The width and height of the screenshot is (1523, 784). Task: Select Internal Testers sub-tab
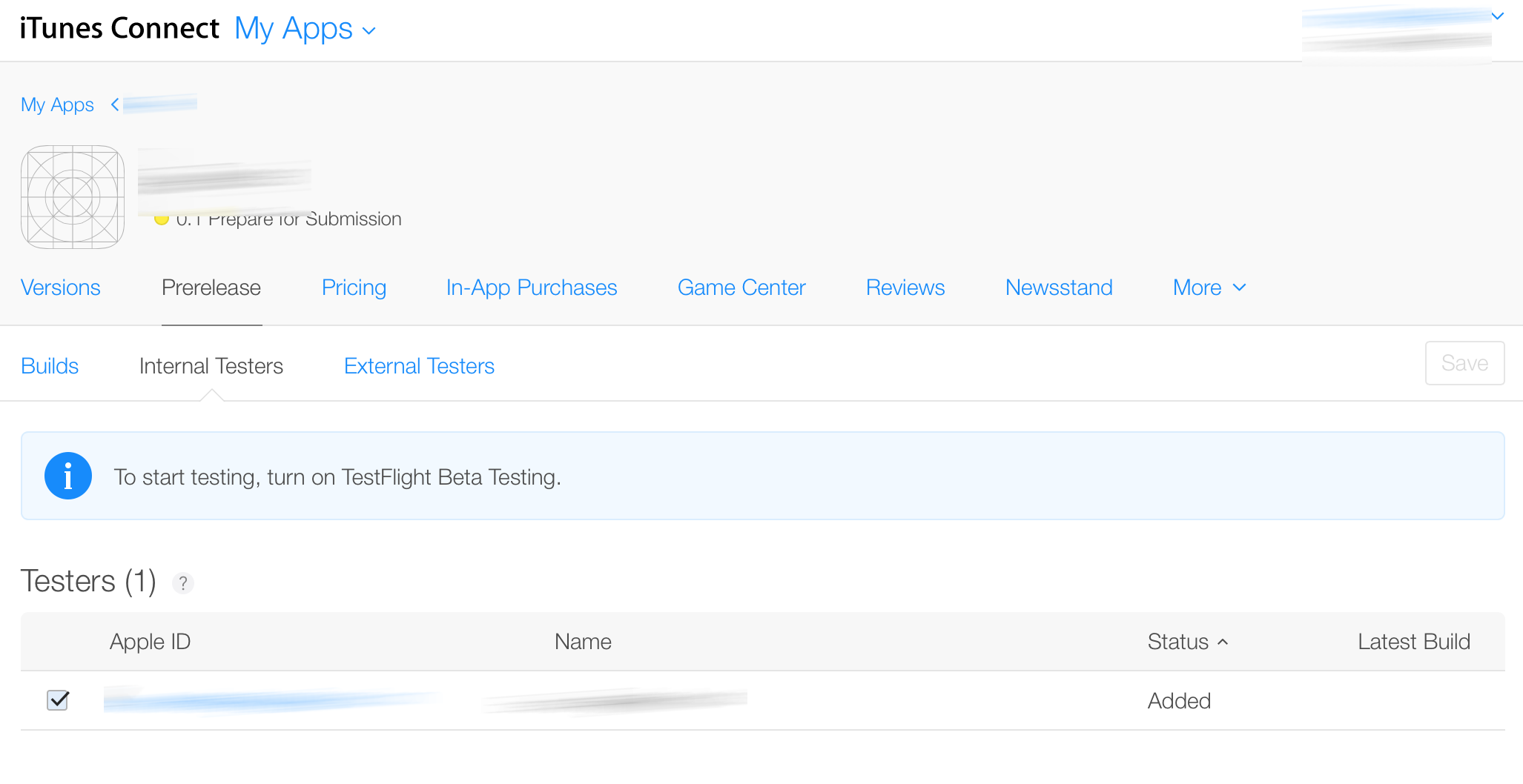(x=211, y=366)
